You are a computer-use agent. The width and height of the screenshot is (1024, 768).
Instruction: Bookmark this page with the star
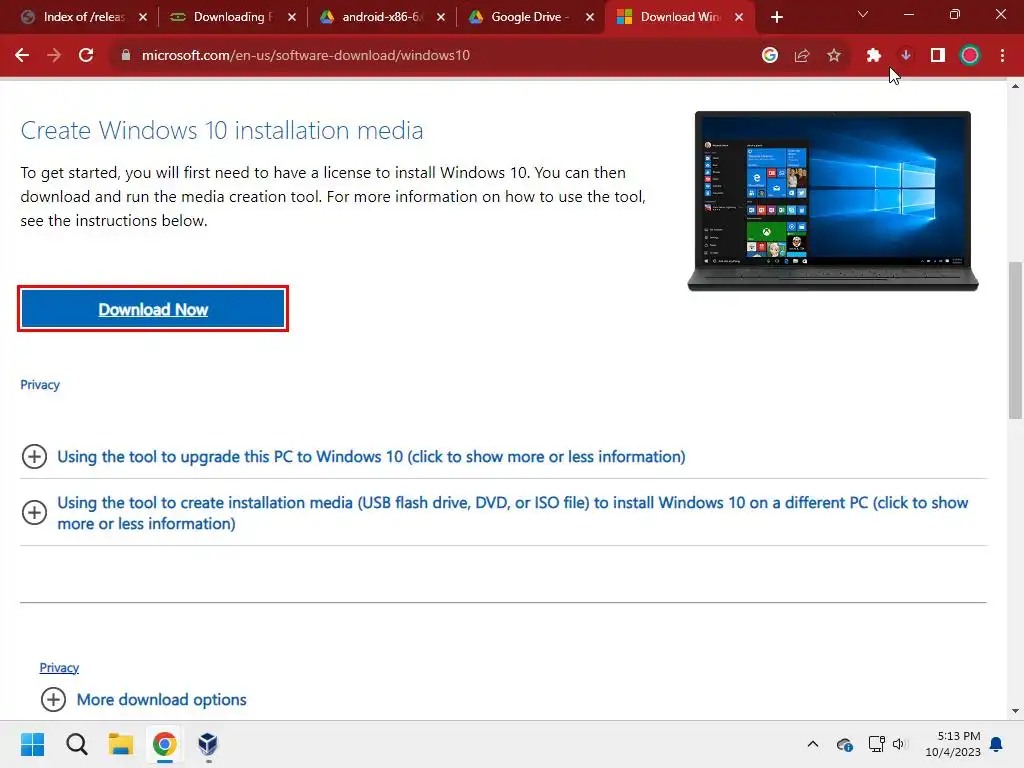[x=834, y=56]
